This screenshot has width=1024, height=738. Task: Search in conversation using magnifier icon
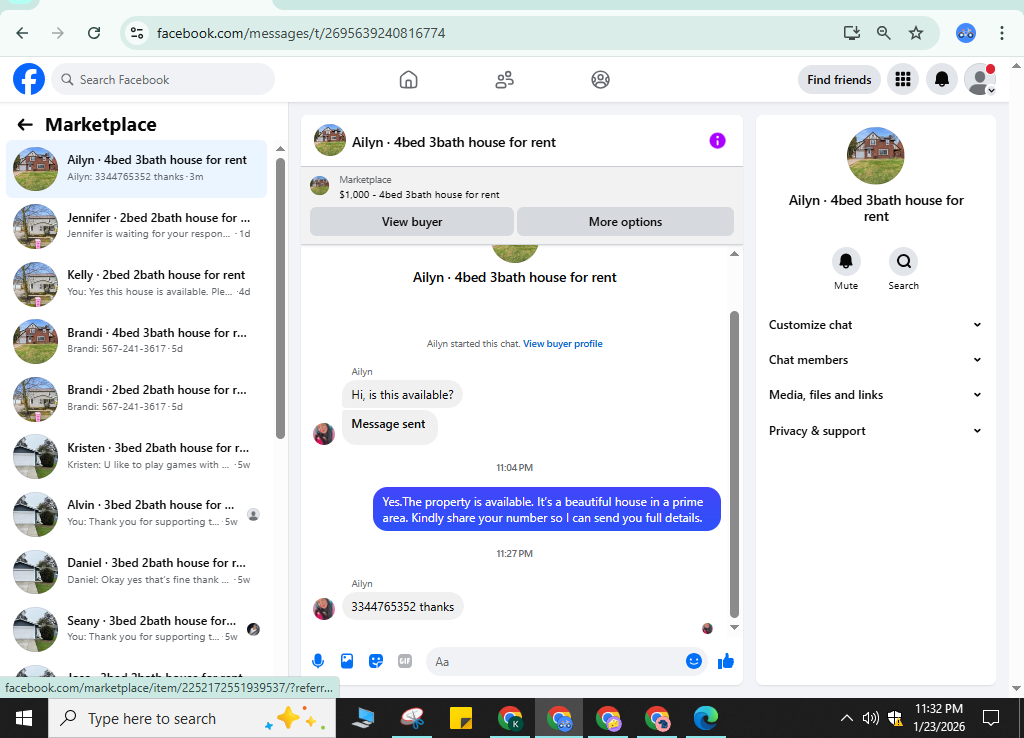click(903, 261)
